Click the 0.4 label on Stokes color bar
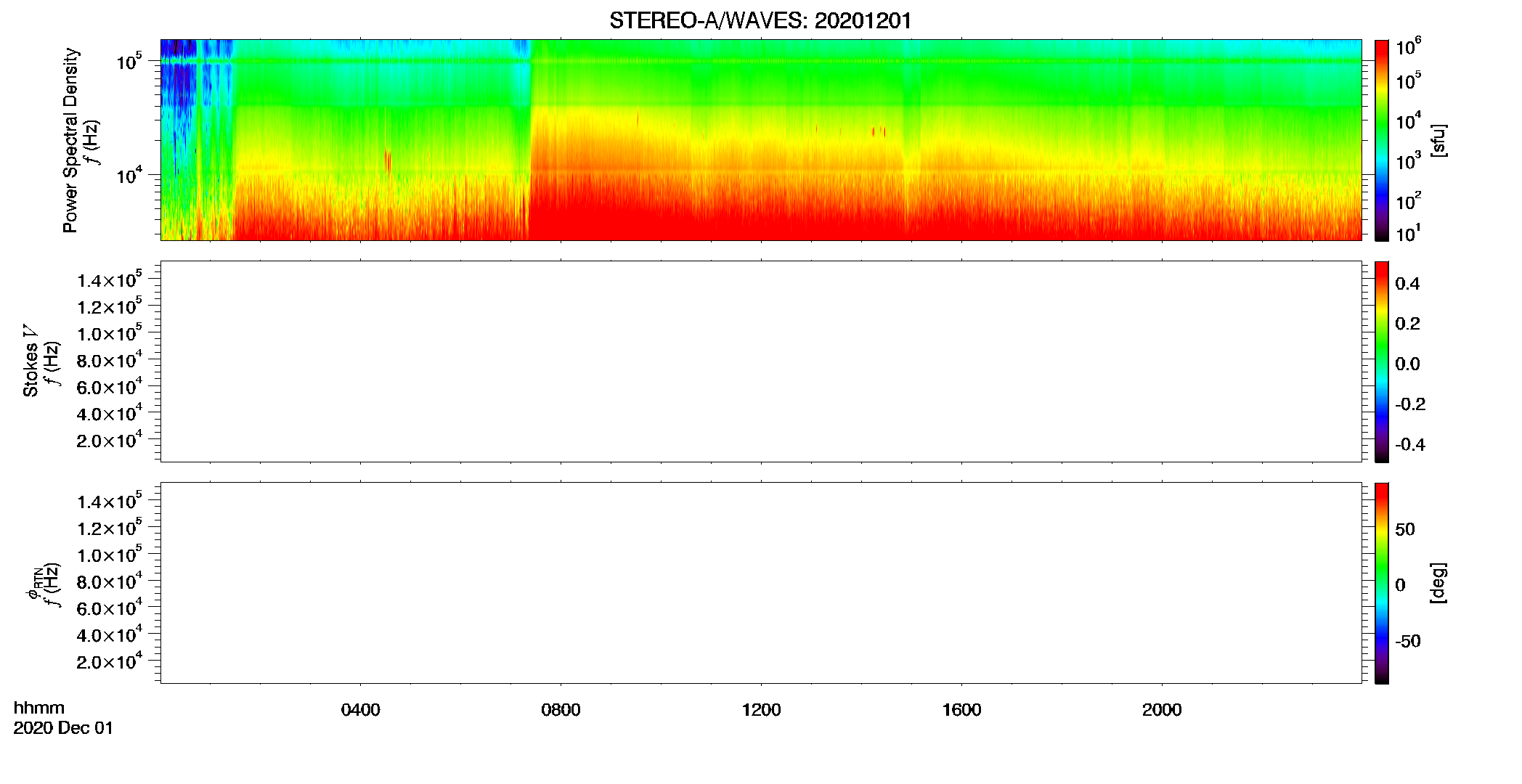Viewport: 1522px width, 784px height. tap(1407, 284)
